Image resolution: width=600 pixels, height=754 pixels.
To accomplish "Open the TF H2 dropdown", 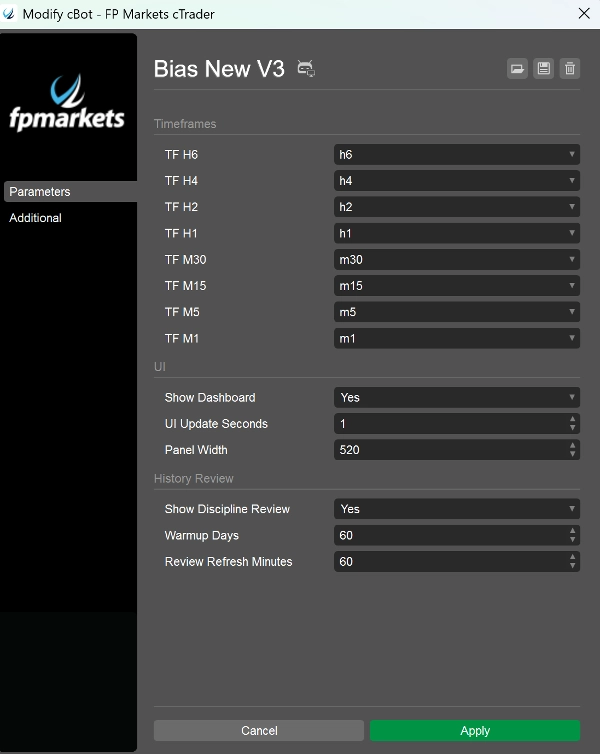I will coord(457,207).
